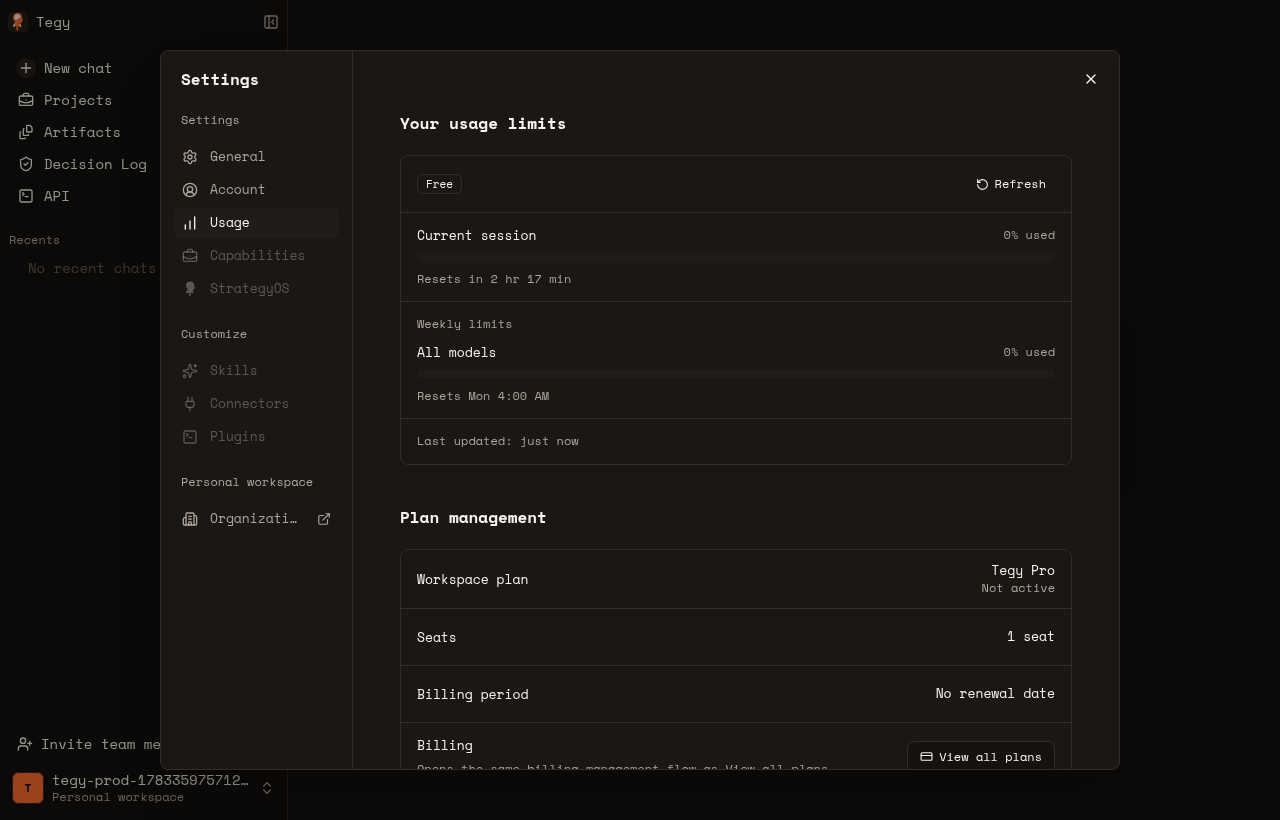1280x820 pixels.
Task: Click the Tegy logo icon
Action: click(x=17, y=22)
